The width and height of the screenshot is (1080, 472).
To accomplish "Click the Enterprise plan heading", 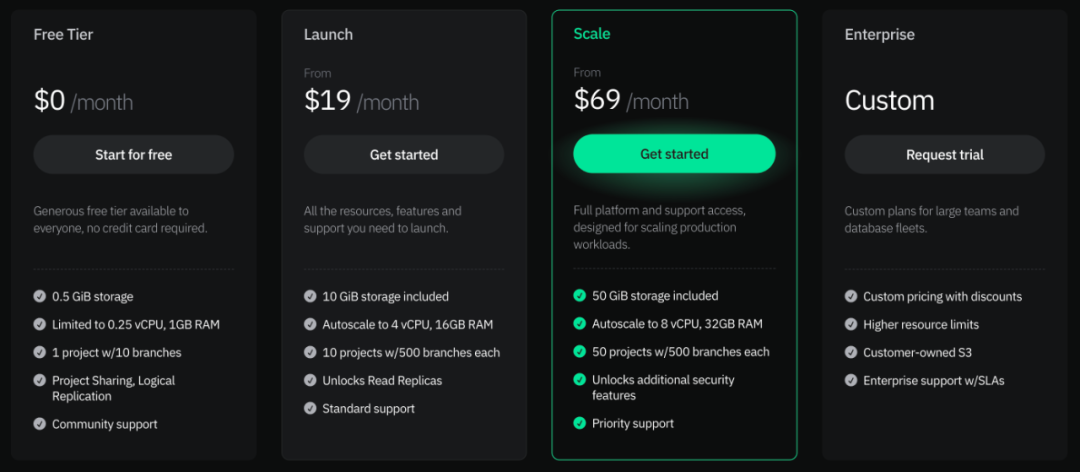I will 879,35.
